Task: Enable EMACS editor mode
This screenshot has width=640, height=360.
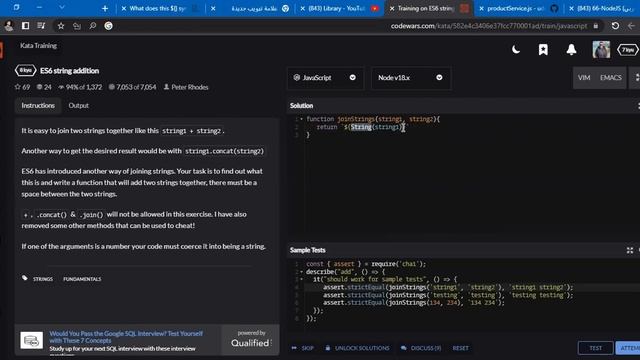Action: (x=611, y=78)
